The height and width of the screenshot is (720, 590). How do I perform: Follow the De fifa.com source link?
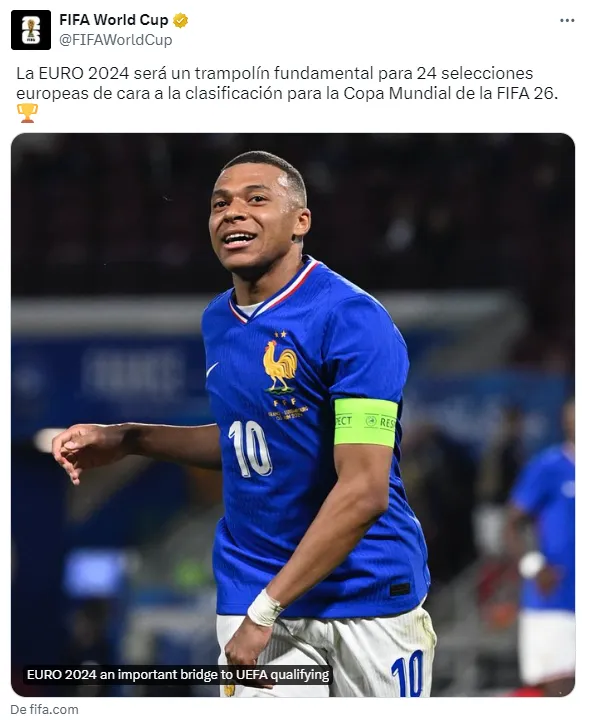coord(44,709)
